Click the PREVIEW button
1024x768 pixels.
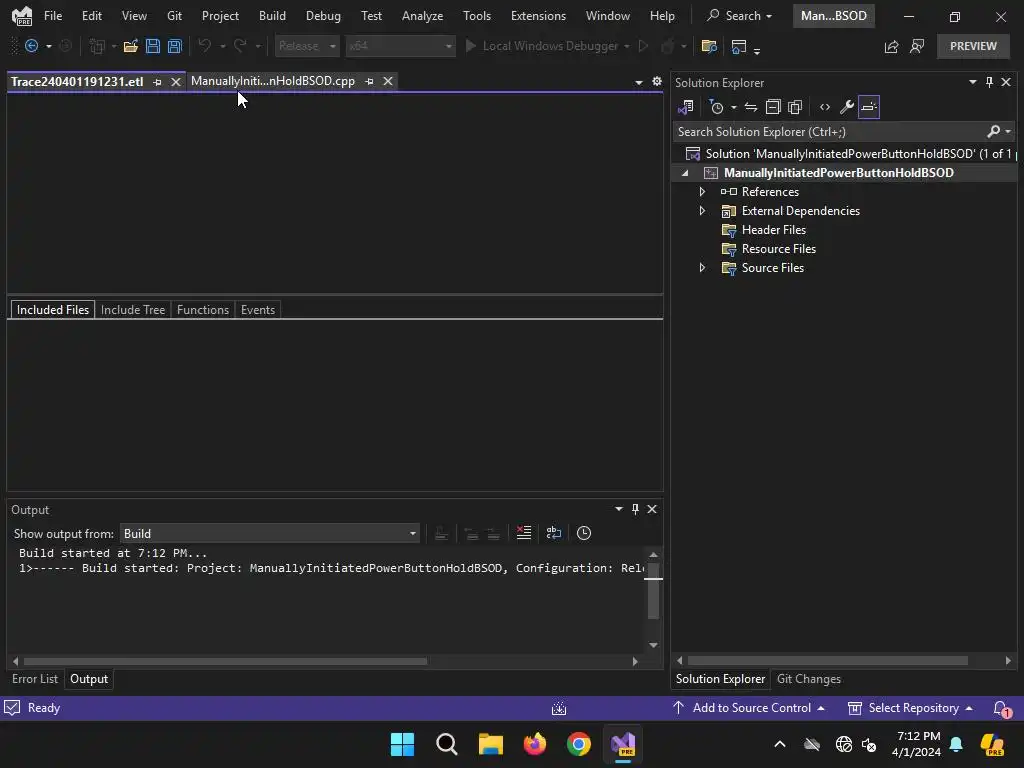click(x=973, y=46)
